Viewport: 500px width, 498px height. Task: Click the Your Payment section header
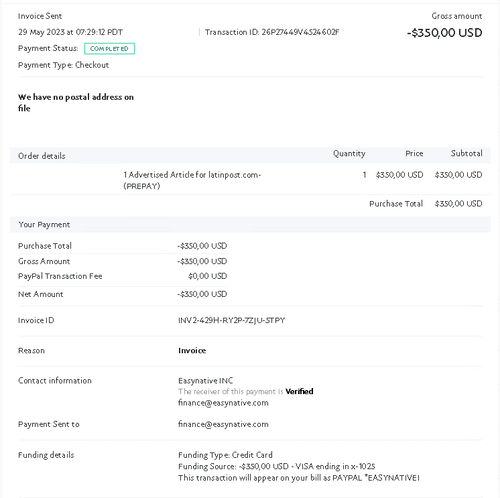44,224
